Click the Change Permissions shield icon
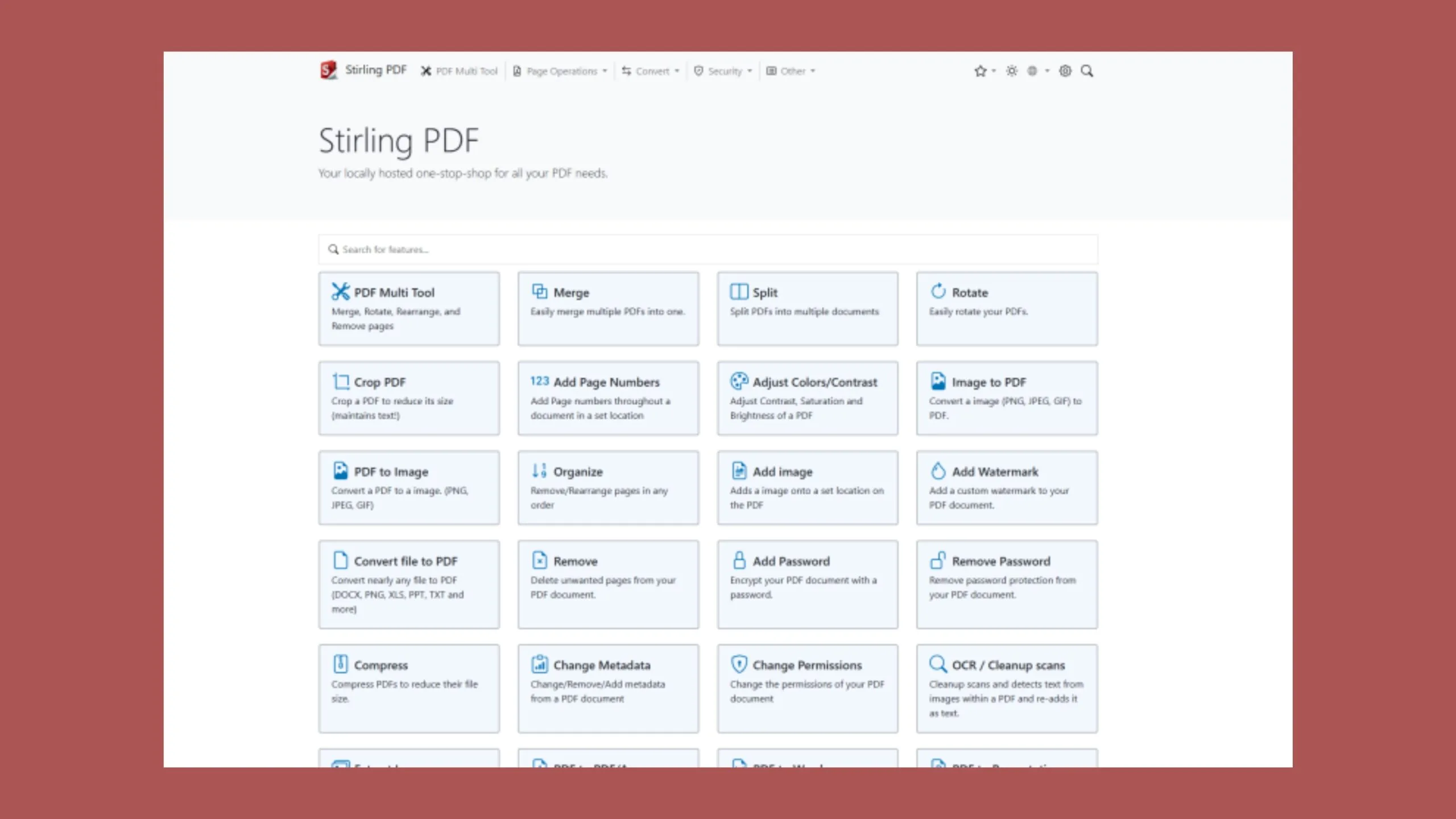Screen dimensions: 1456x819 point(739,664)
